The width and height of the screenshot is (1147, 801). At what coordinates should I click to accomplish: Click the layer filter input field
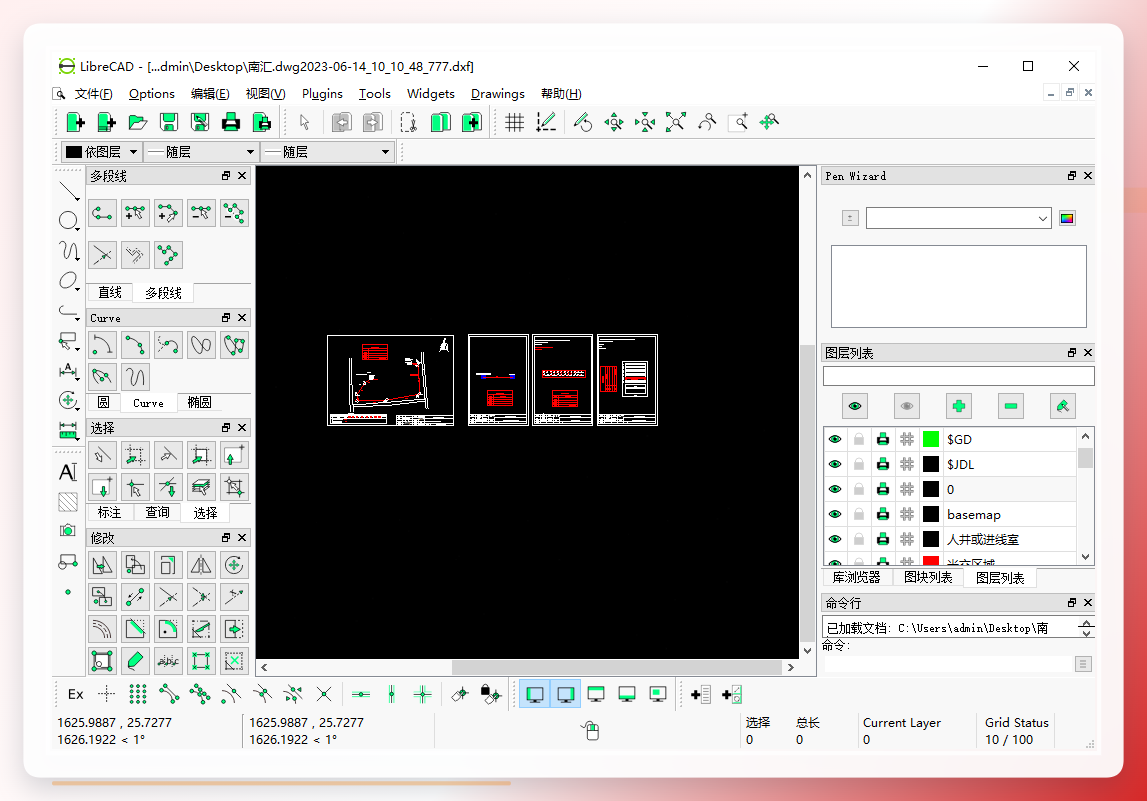pyautogui.click(x=958, y=376)
